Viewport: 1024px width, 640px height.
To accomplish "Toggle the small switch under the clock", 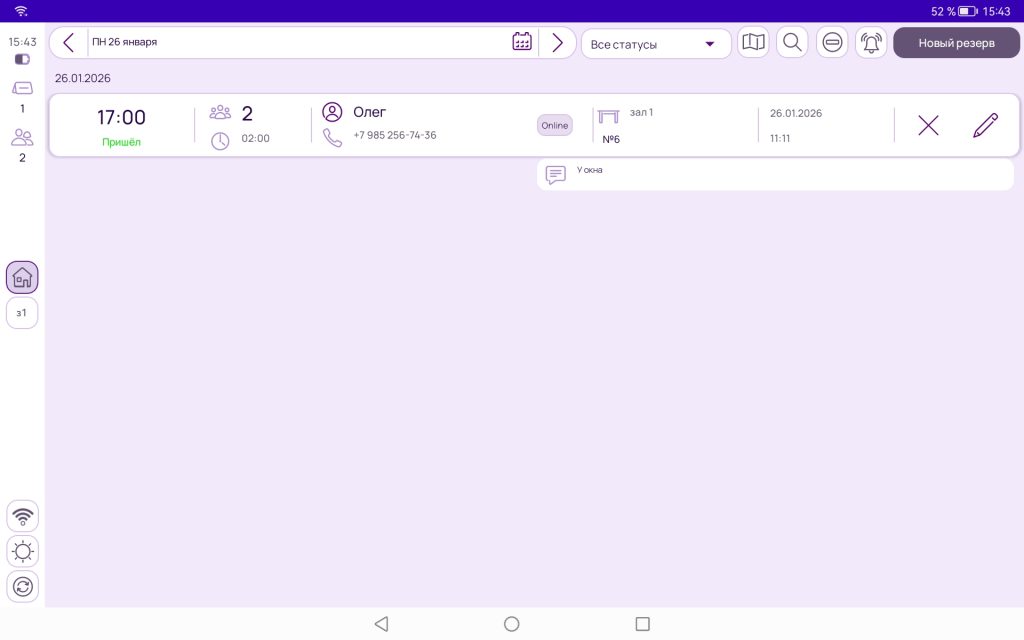I will tap(22, 60).
